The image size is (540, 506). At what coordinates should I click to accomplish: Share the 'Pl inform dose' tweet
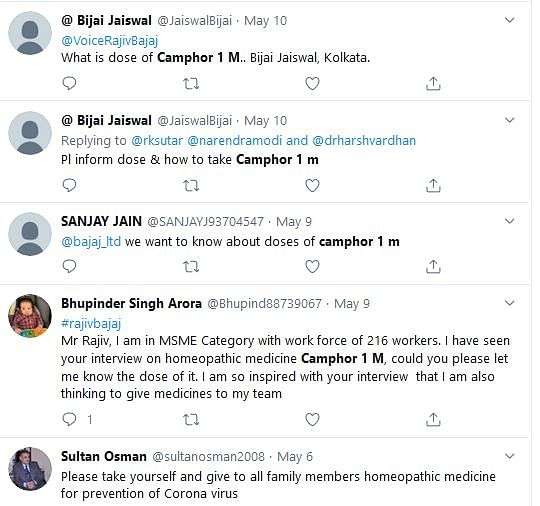pos(433,185)
